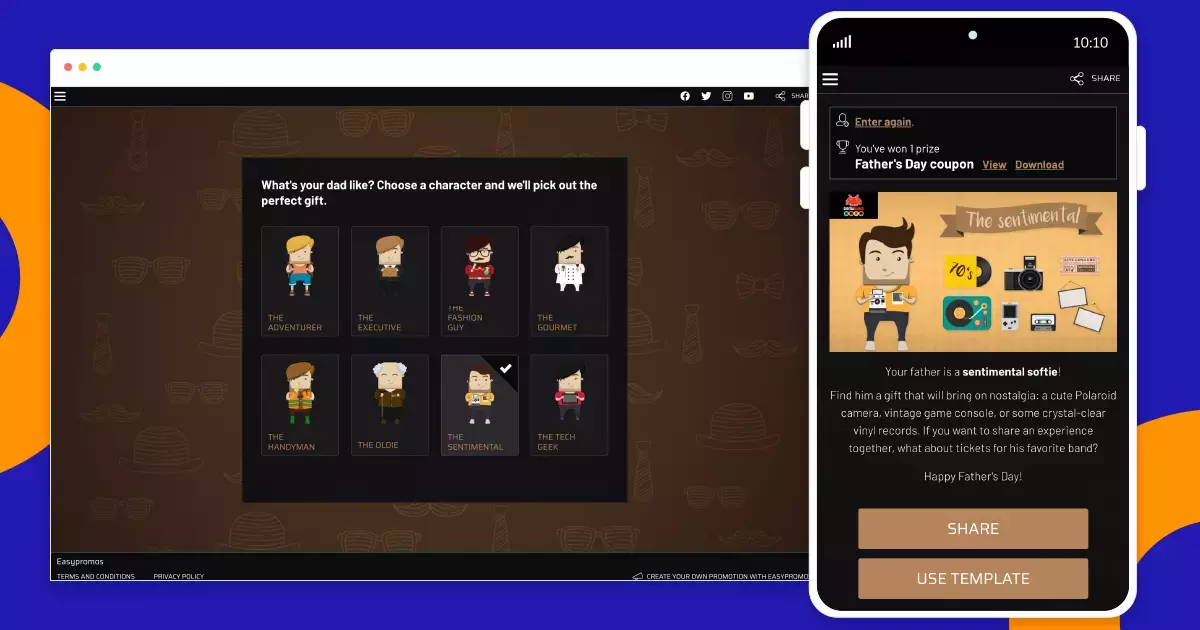Select The Executive character card
The image size is (1200, 630).
(390, 281)
